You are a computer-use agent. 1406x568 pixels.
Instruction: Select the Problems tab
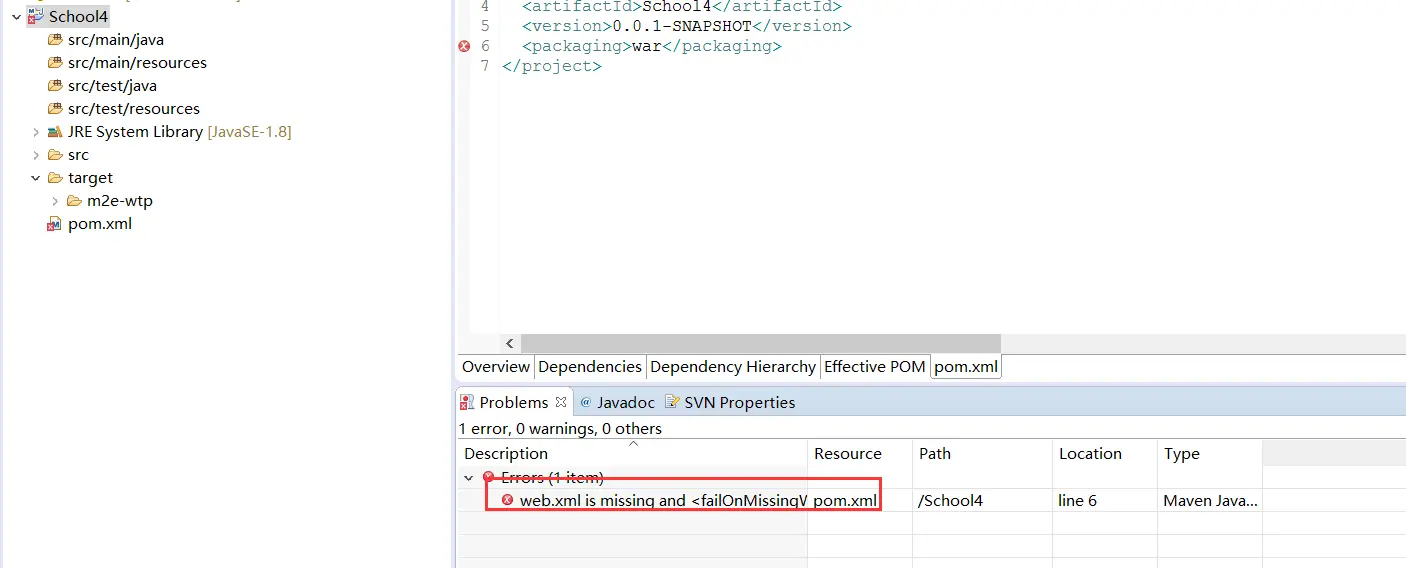pos(514,402)
